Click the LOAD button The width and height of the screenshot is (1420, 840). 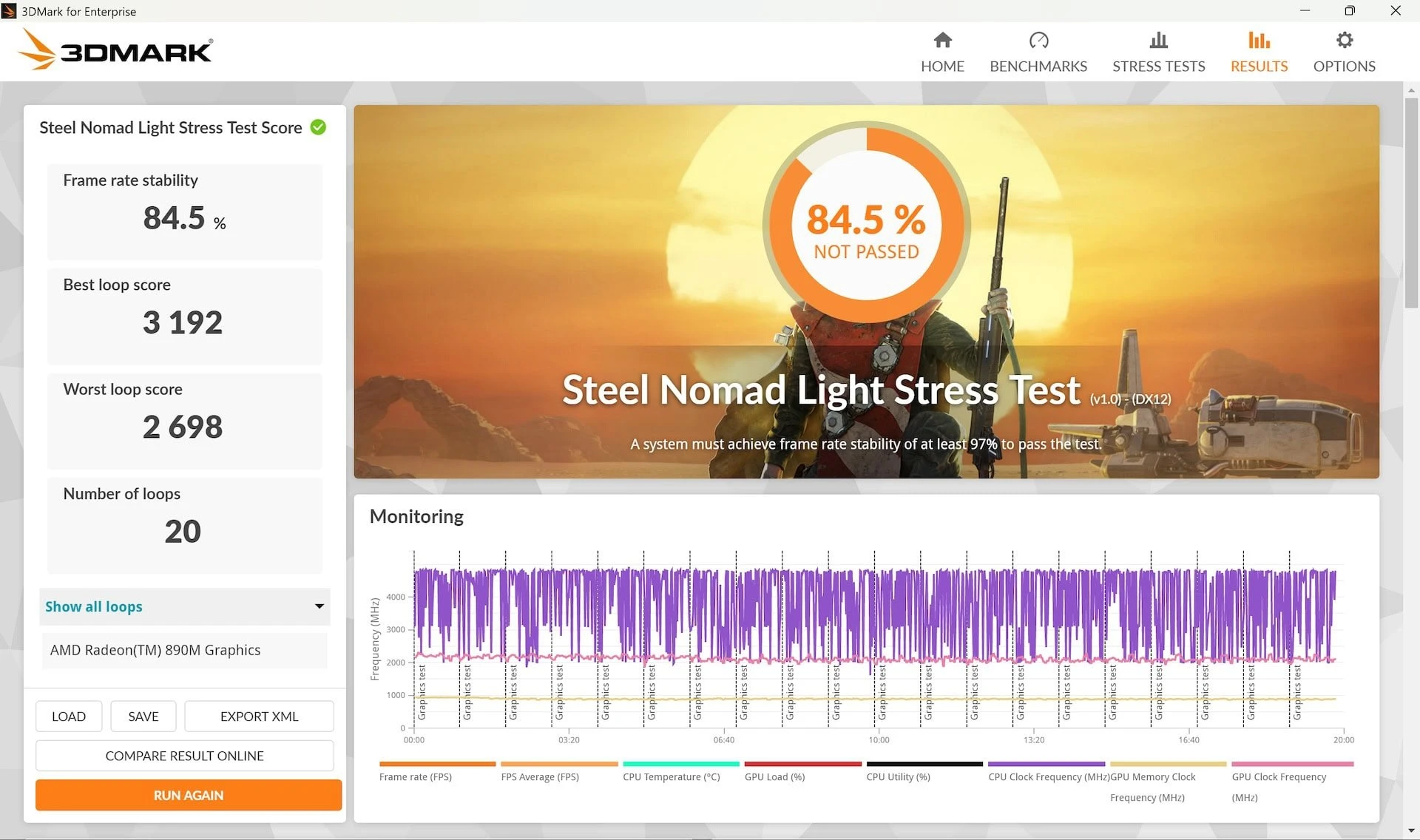[69, 717]
